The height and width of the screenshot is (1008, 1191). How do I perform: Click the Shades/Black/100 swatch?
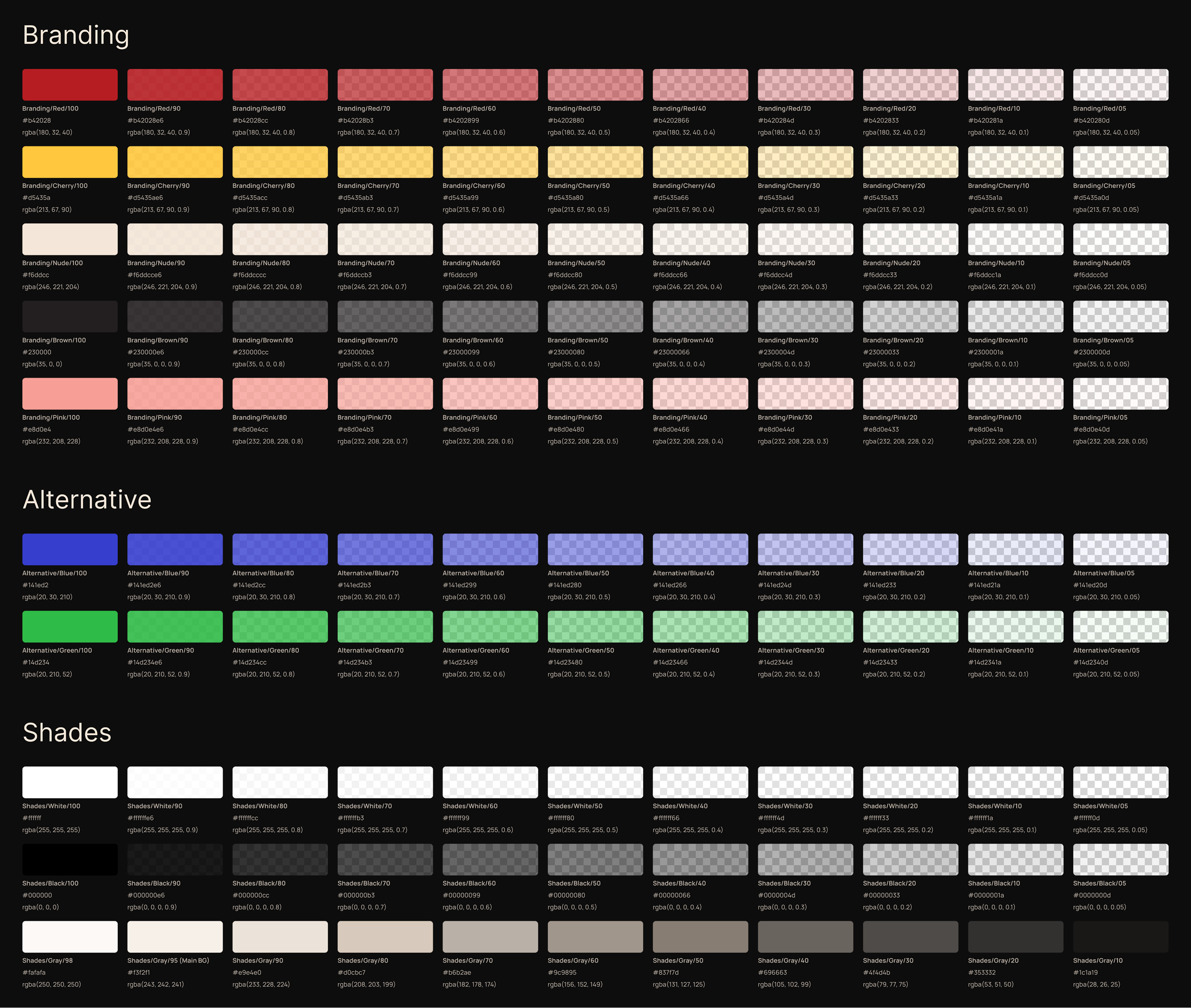70,859
